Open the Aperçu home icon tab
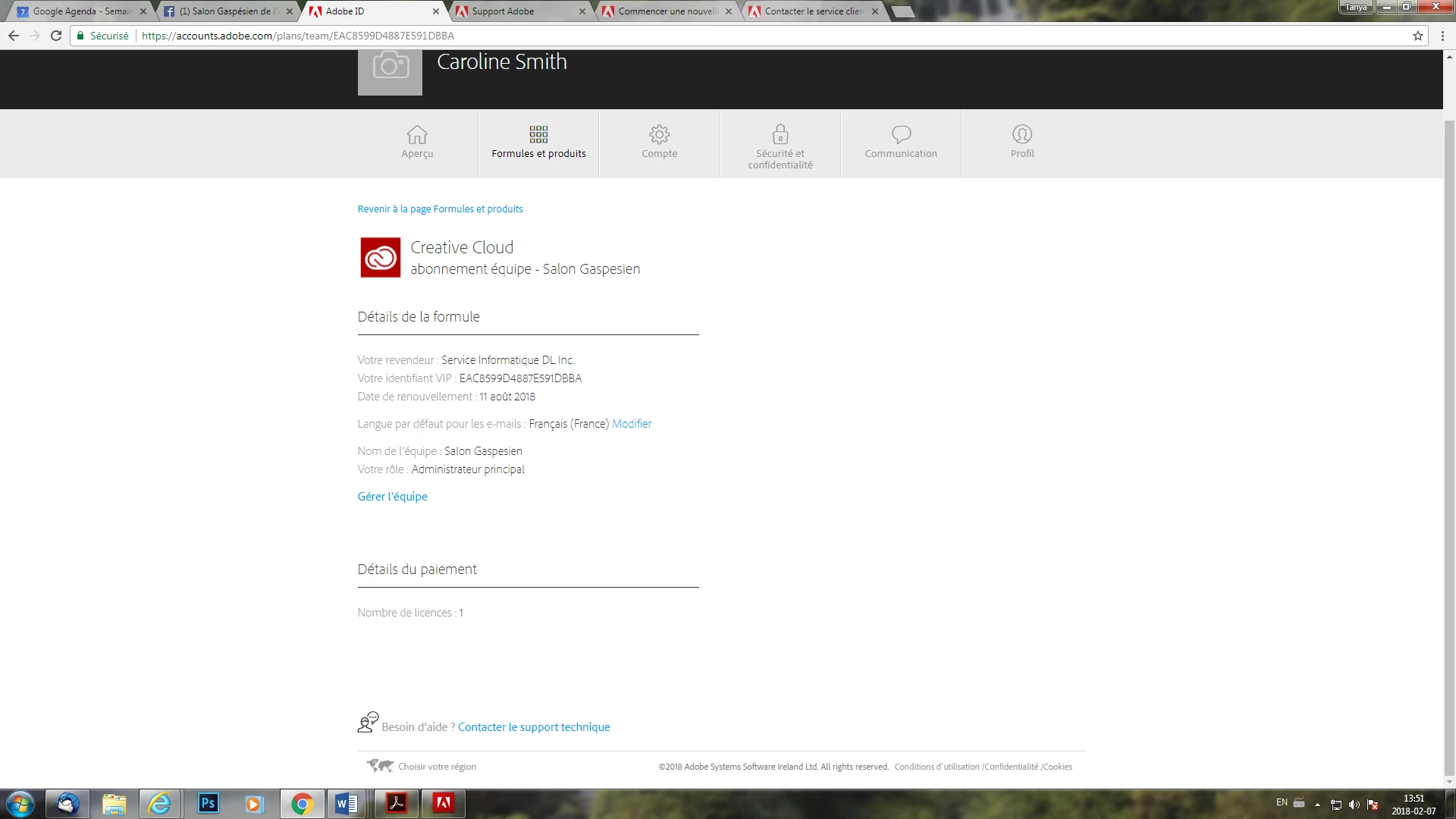This screenshot has height=819, width=1456. (x=417, y=135)
